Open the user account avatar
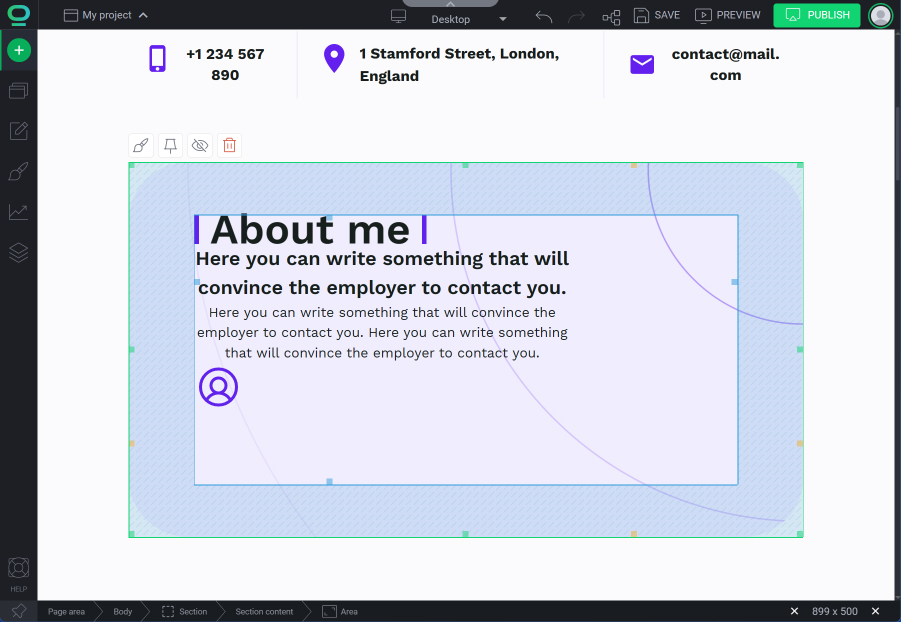Screen dimensions: 901x622 click(881, 15)
